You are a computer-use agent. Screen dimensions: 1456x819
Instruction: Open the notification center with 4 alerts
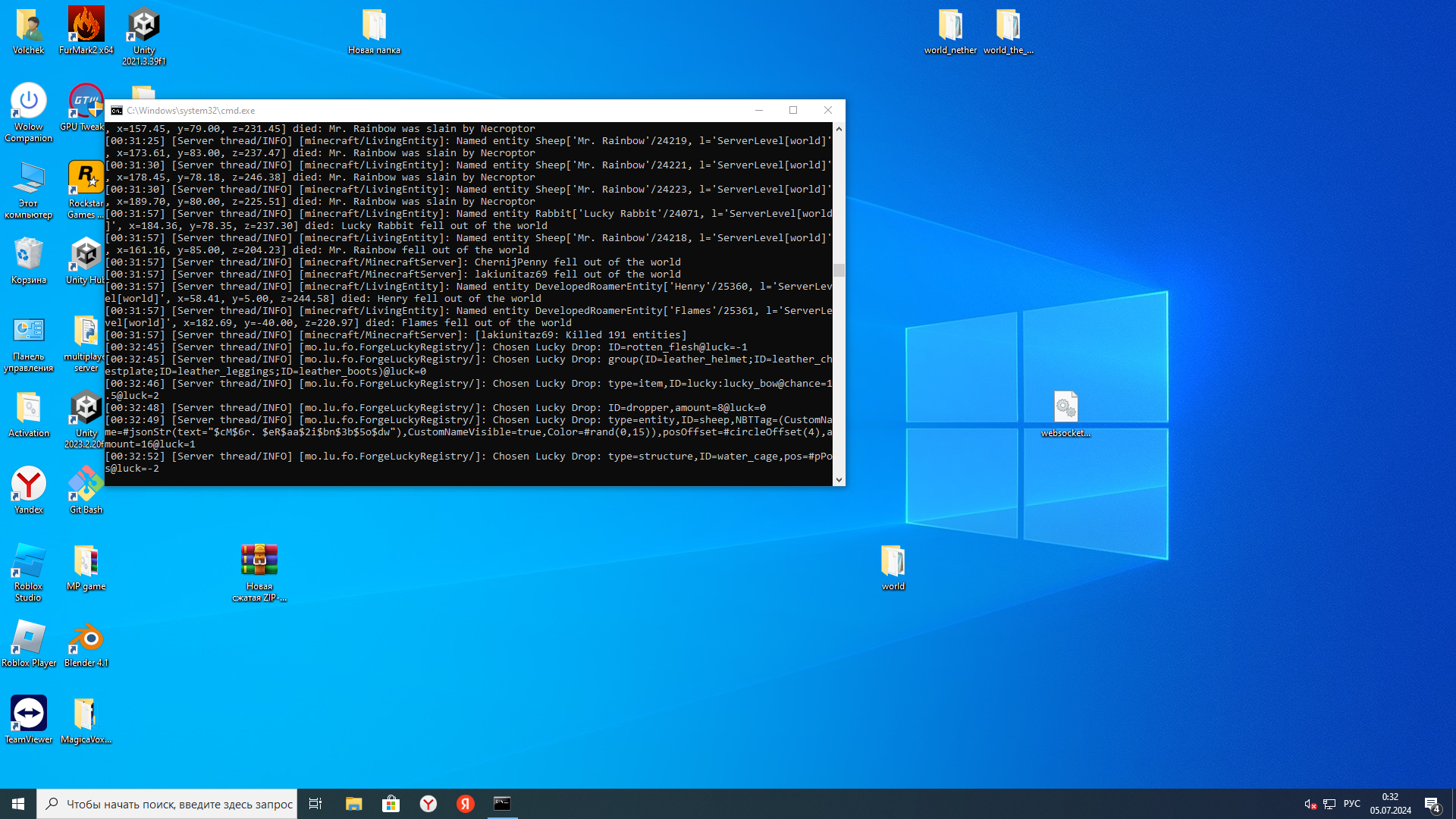[1432, 804]
